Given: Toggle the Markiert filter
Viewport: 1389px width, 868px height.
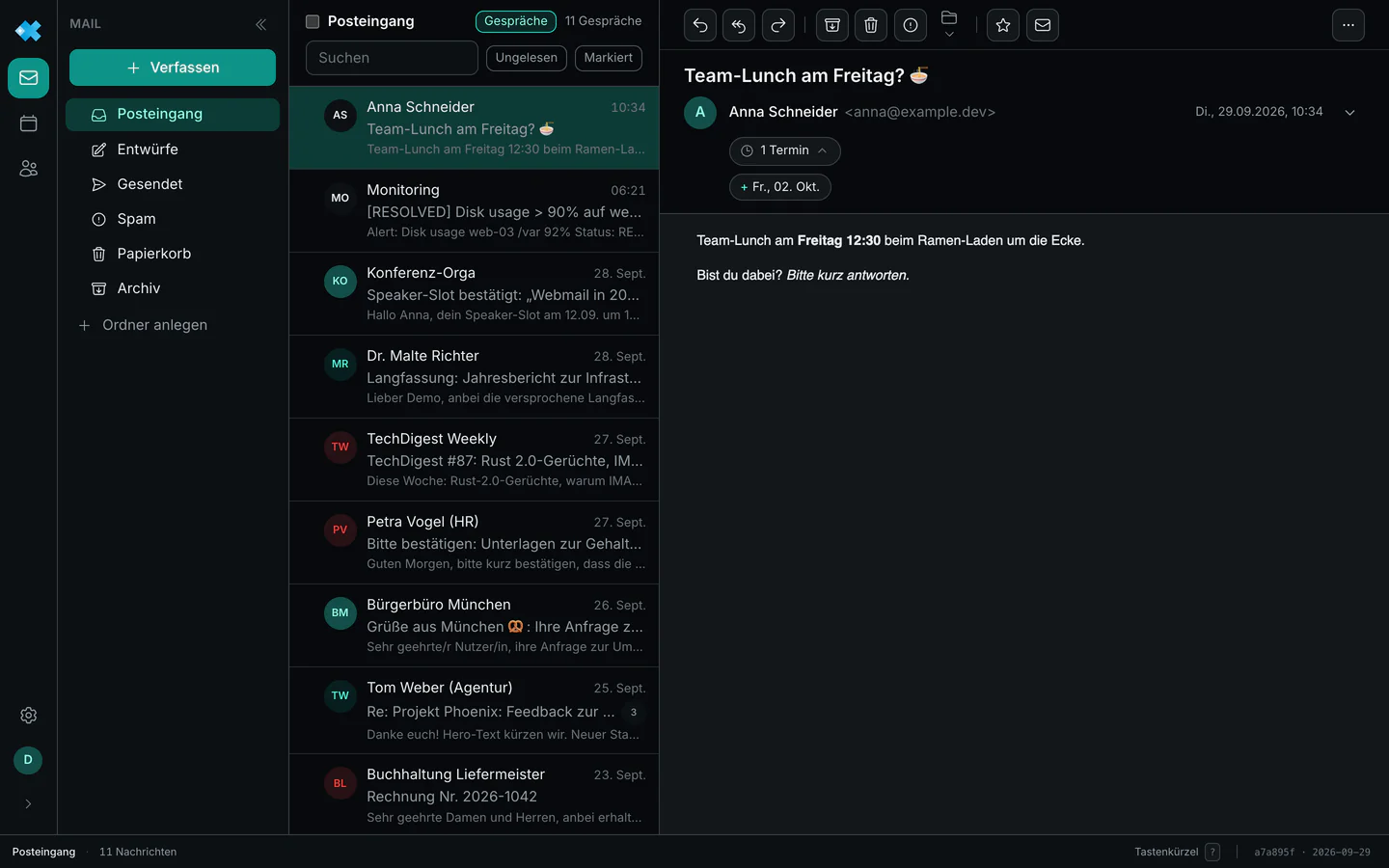Looking at the screenshot, I should (609, 58).
